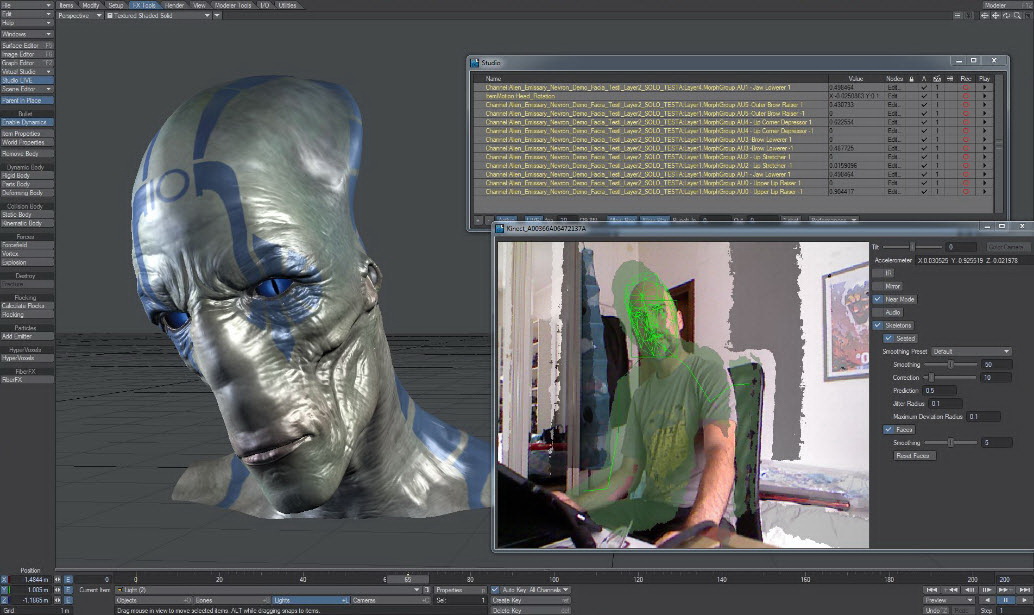Viewport: 1034px width, 615px height.
Task: Open the Smoothing Preset dropdown
Action: coord(970,352)
